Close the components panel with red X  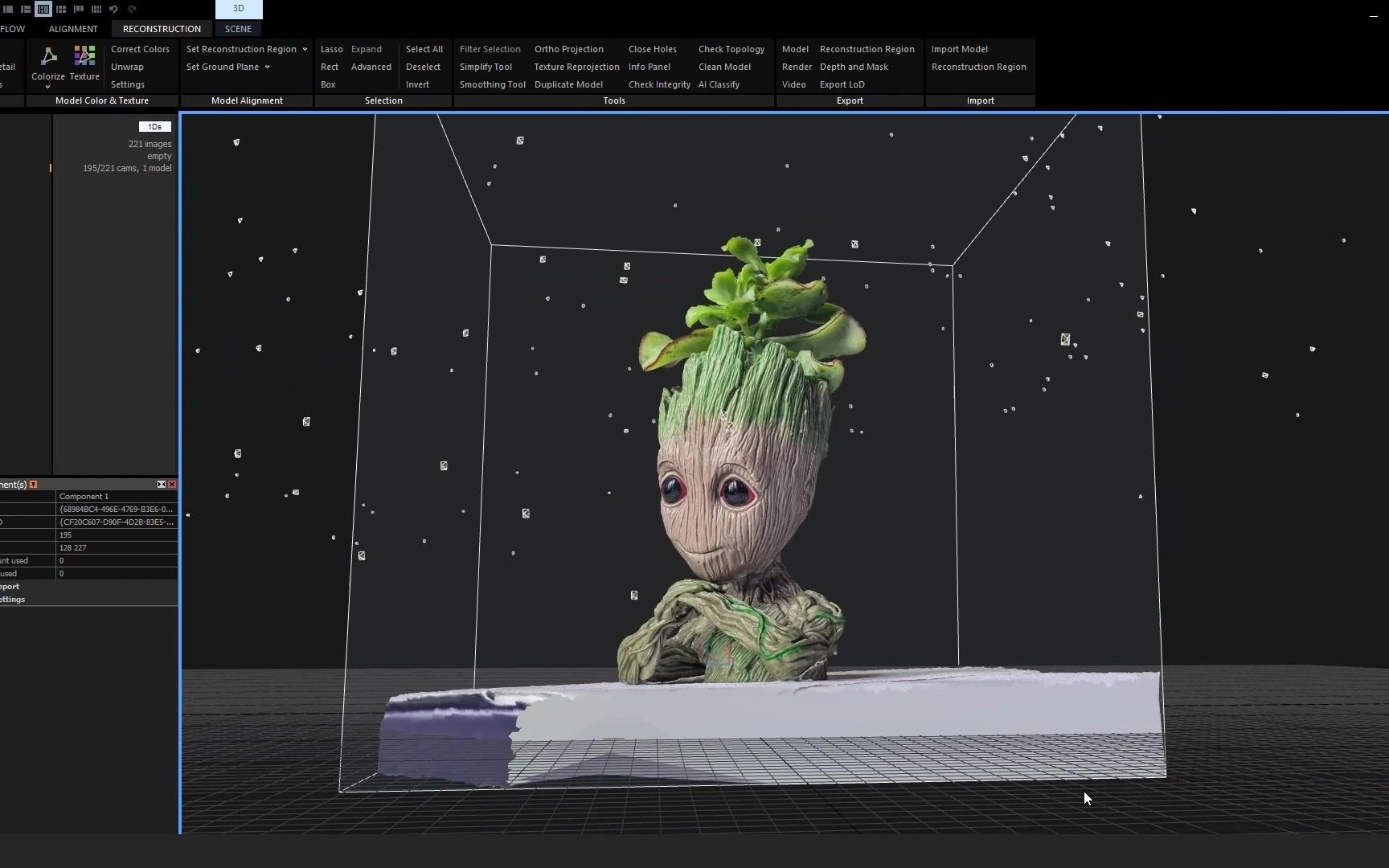coord(172,484)
